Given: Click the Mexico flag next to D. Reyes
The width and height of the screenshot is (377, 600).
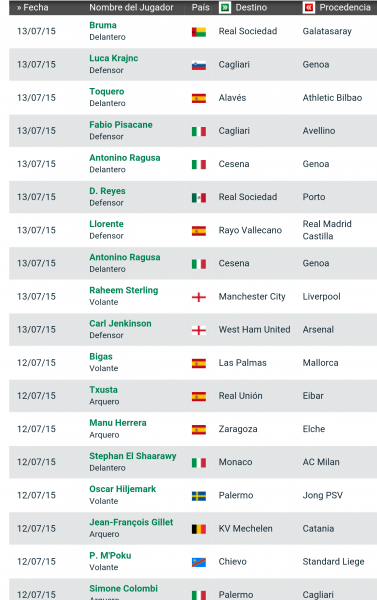Looking at the screenshot, I should click(x=199, y=197).
